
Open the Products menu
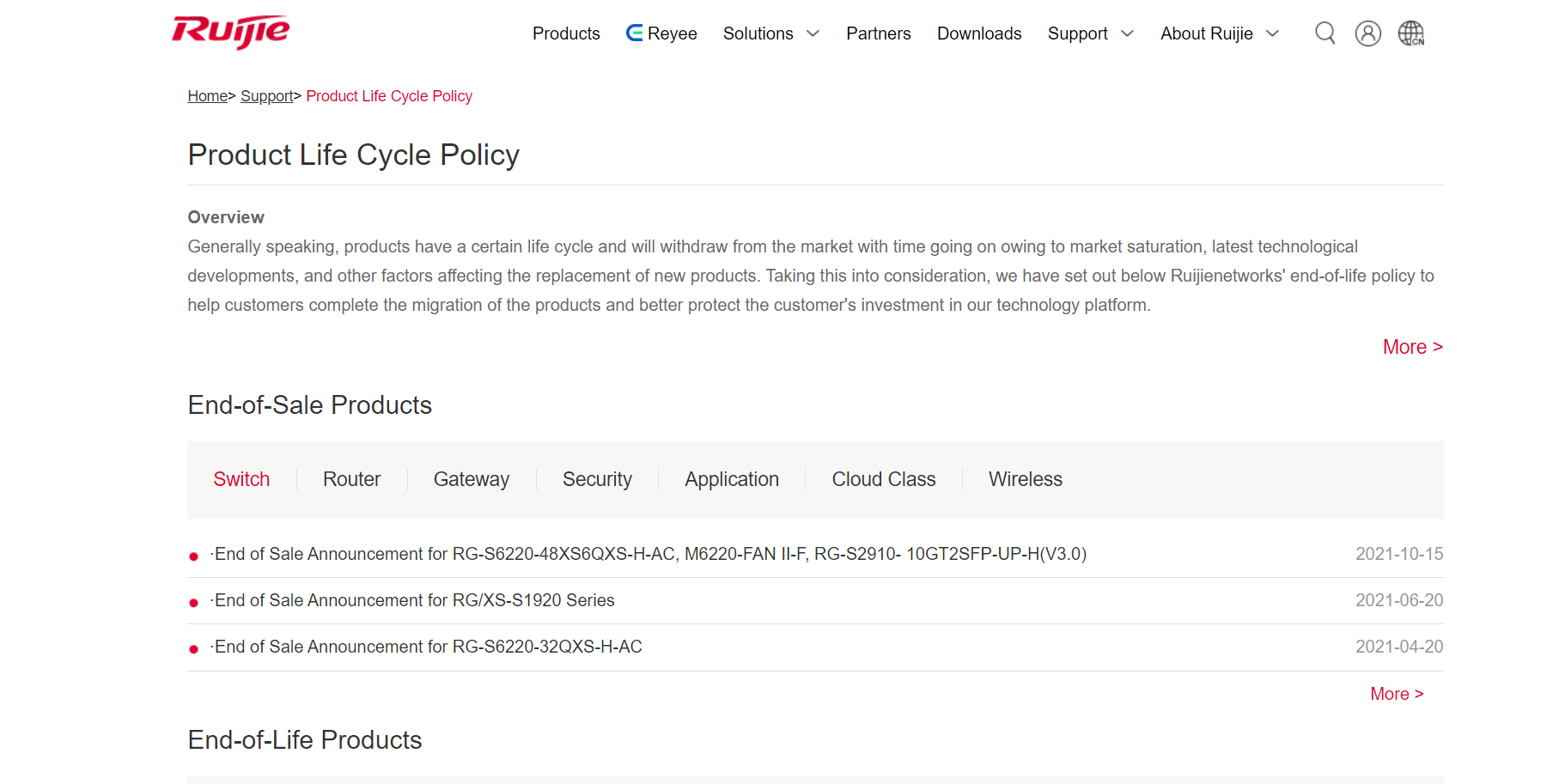pyautogui.click(x=566, y=33)
